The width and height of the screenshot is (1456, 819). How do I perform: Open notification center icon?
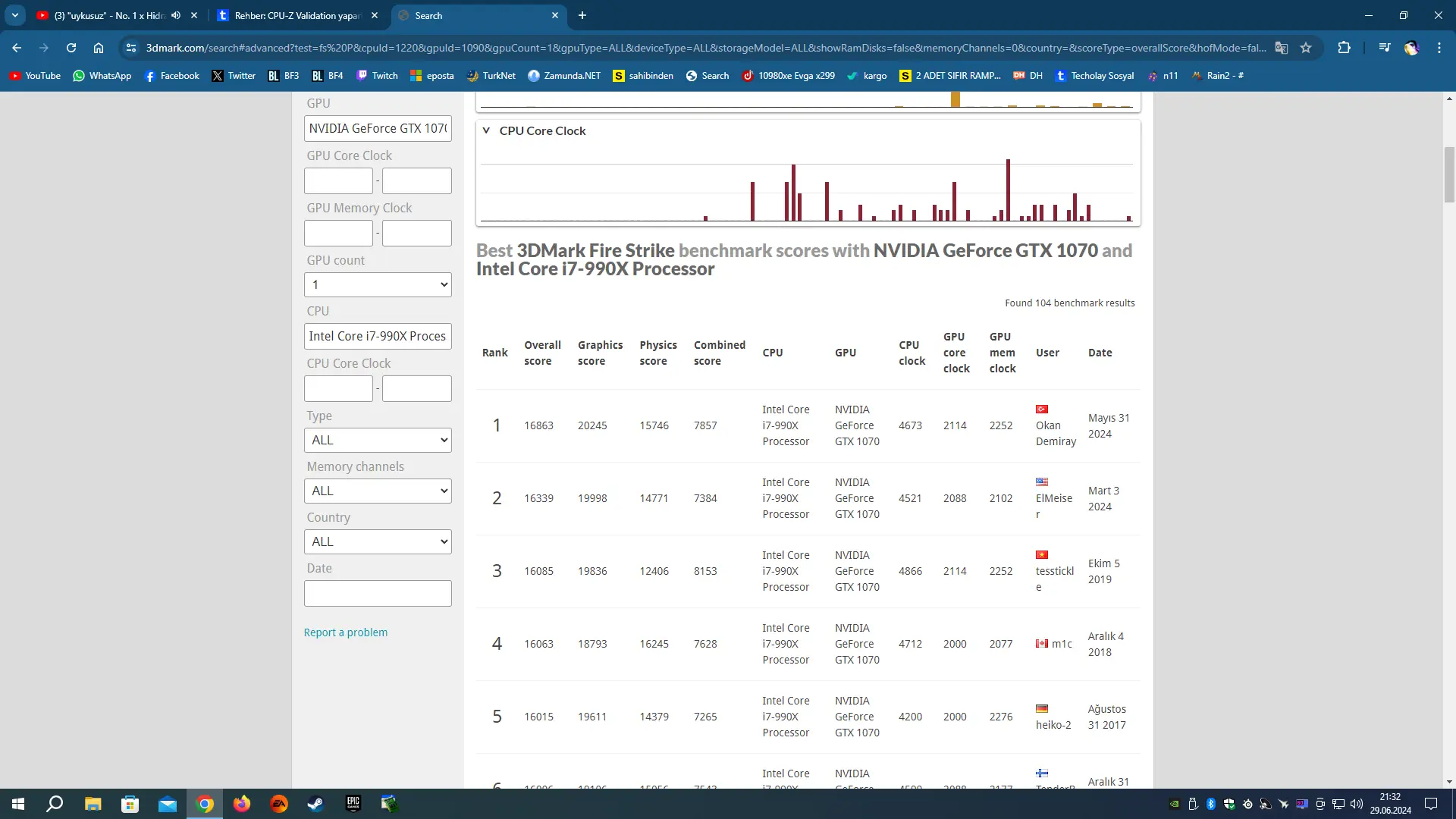(1431, 804)
